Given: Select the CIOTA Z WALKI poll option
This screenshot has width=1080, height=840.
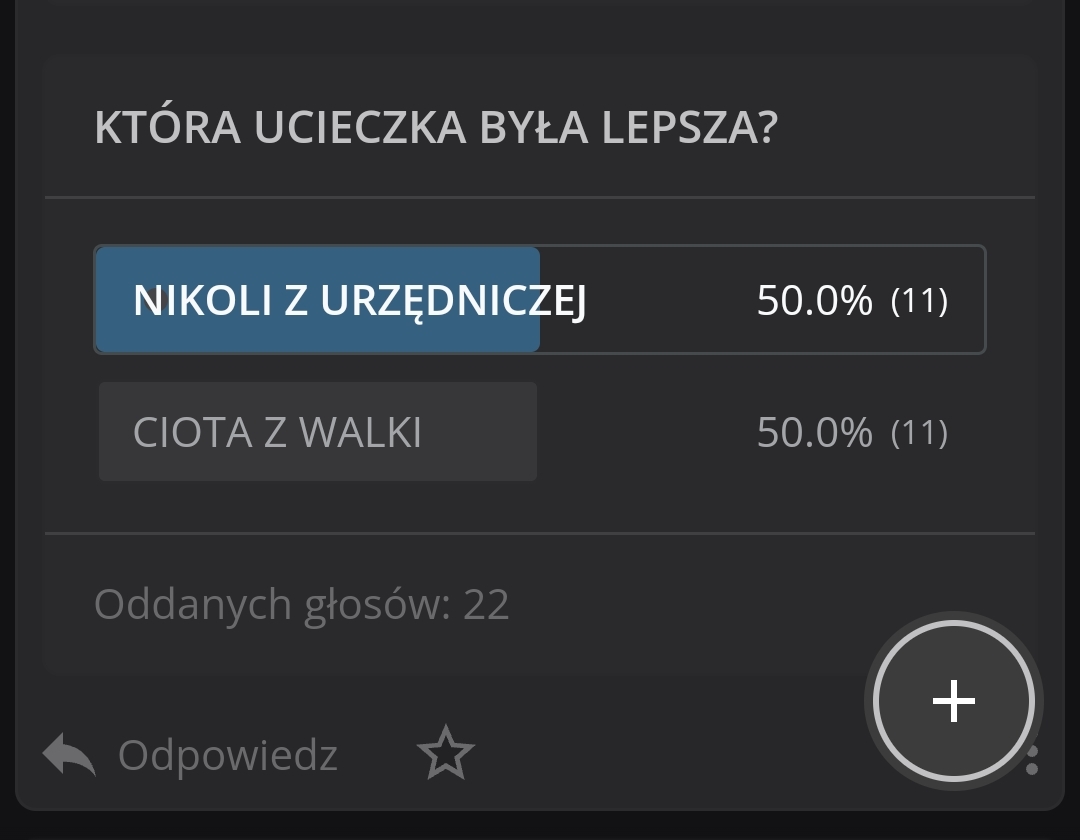Looking at the screenshot, I should point(277,432).
